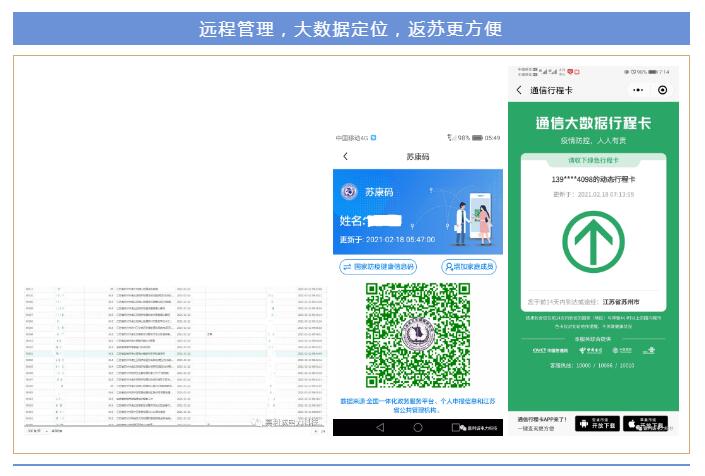This screenshot has height=476, width=705.
Task: Tap the 数据来源 notice below the QR code
Action: [418, 405]
